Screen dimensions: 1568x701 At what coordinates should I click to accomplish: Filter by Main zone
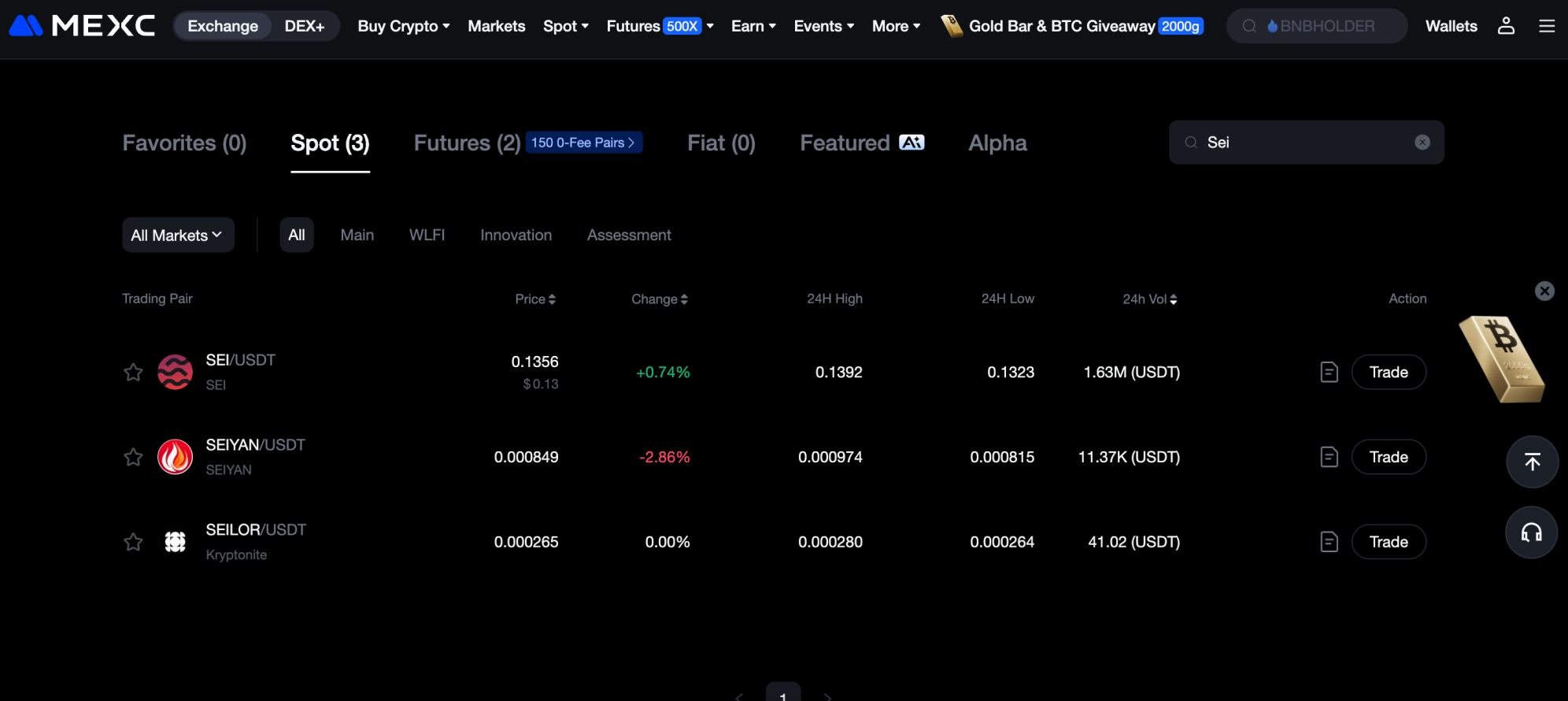point(357,235)
